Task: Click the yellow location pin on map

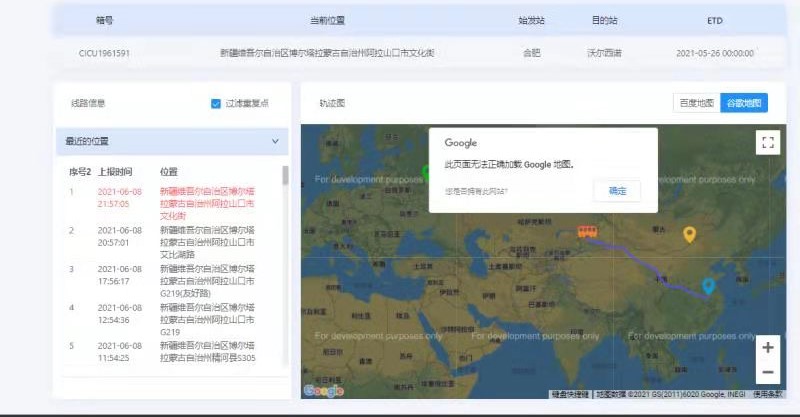Action: 689,235
